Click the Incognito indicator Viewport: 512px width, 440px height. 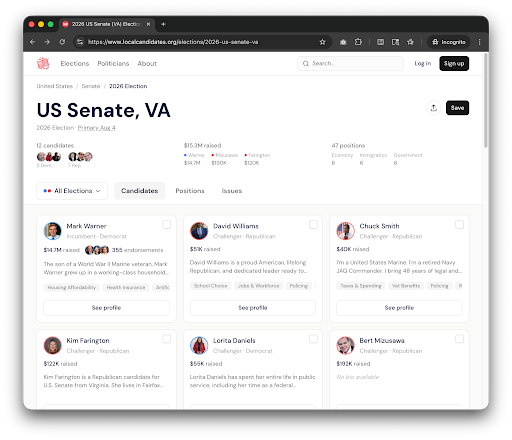point(449,42)
